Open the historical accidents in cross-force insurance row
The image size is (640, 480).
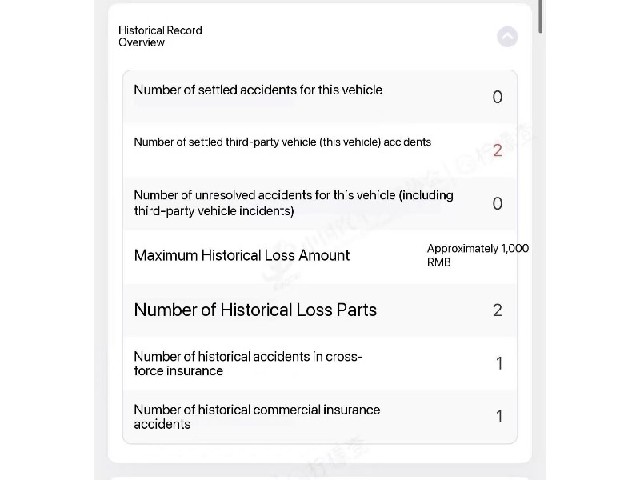[320, 363]
